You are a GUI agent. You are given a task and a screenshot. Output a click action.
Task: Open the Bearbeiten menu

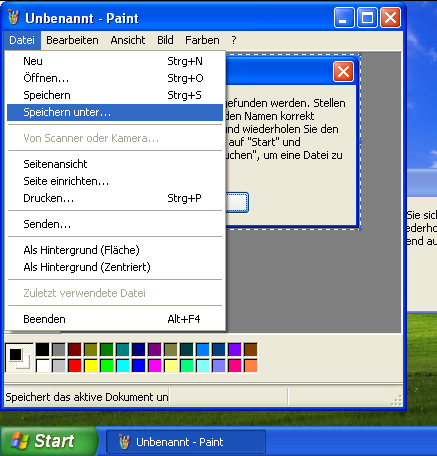point(72,40)
